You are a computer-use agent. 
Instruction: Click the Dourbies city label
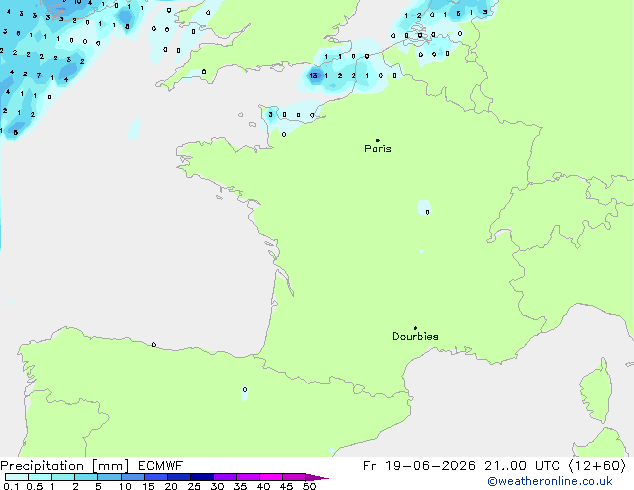(415, 336)
